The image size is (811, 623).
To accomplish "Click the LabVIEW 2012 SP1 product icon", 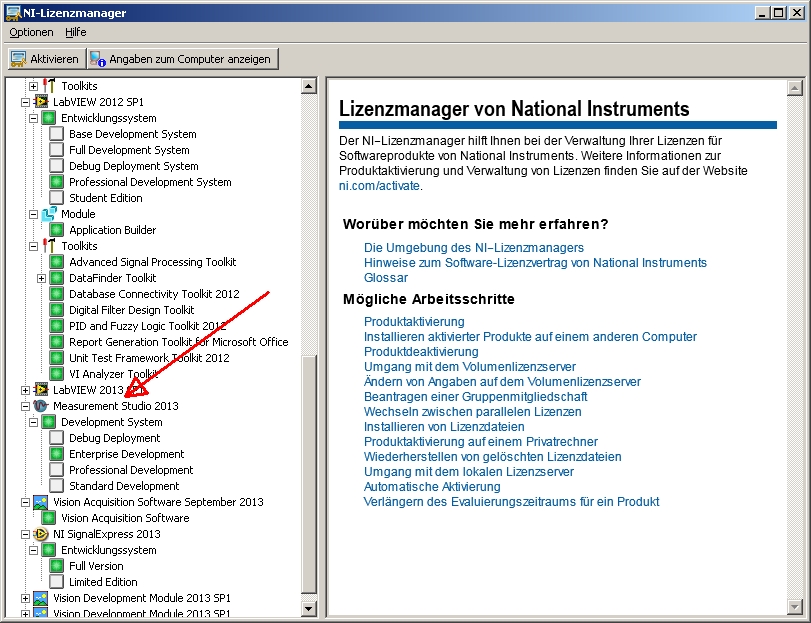I will (41, 102).
